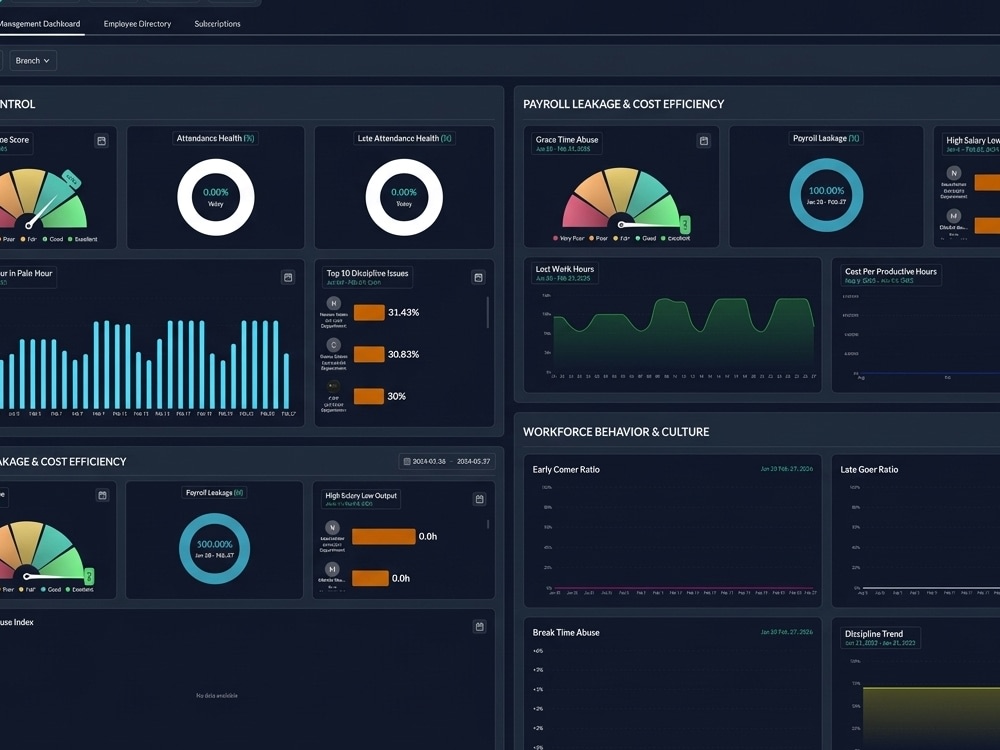Pick the 2024 date range in Cost Efficiency header
The width and height of the screenshot is (1000, 750).
pyautogui.click(x=447, y=461)
